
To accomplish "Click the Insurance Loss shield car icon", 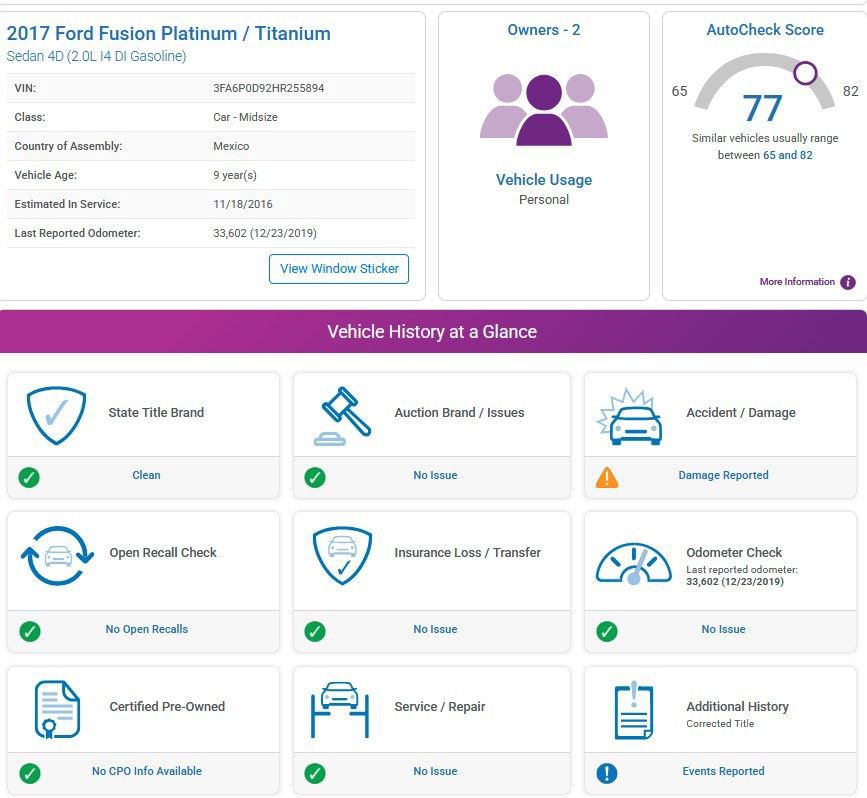I will 342,555.
